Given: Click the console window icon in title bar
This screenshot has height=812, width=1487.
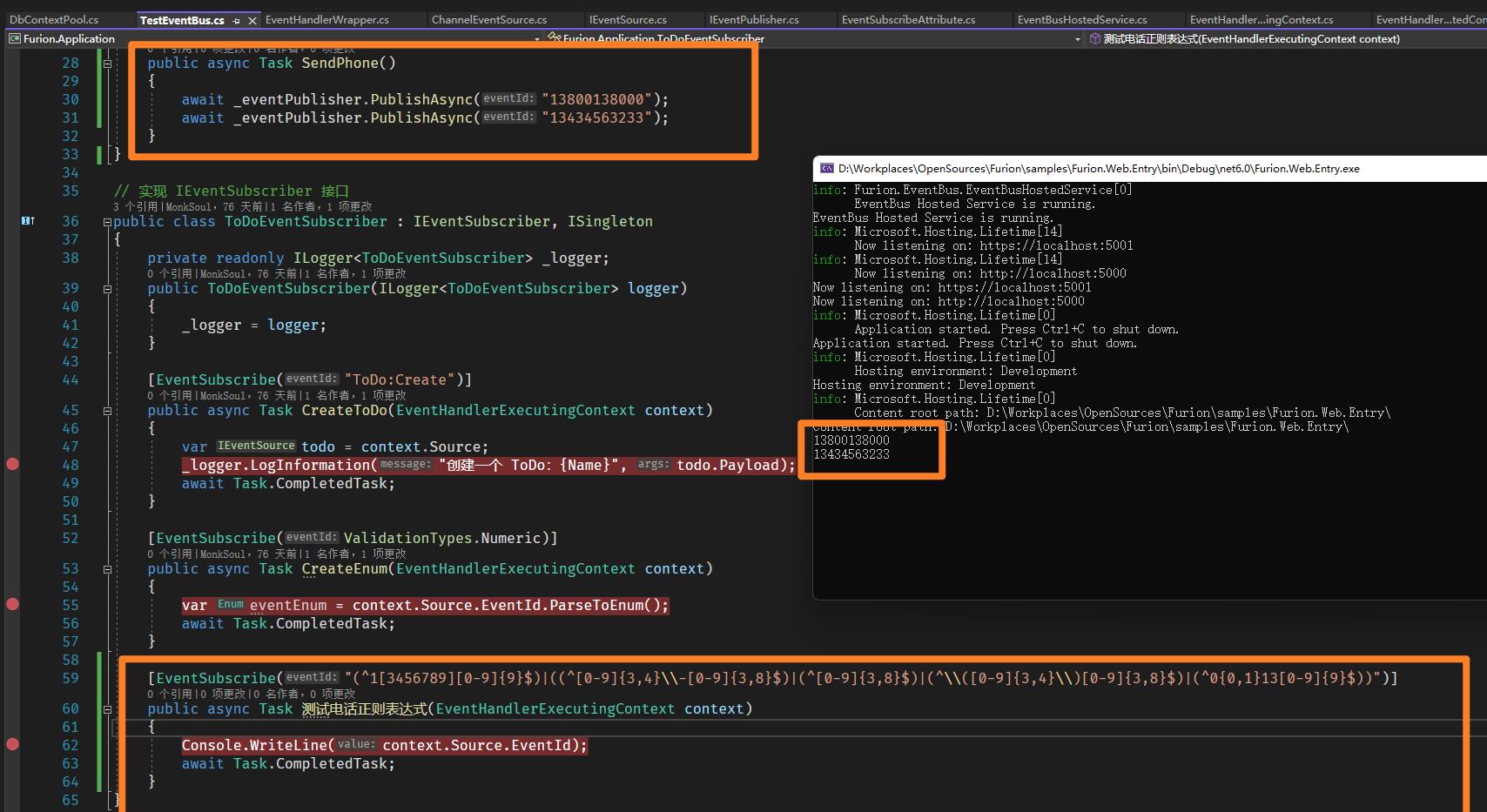Looking at the screenshot, I should (x=825, y=169).
